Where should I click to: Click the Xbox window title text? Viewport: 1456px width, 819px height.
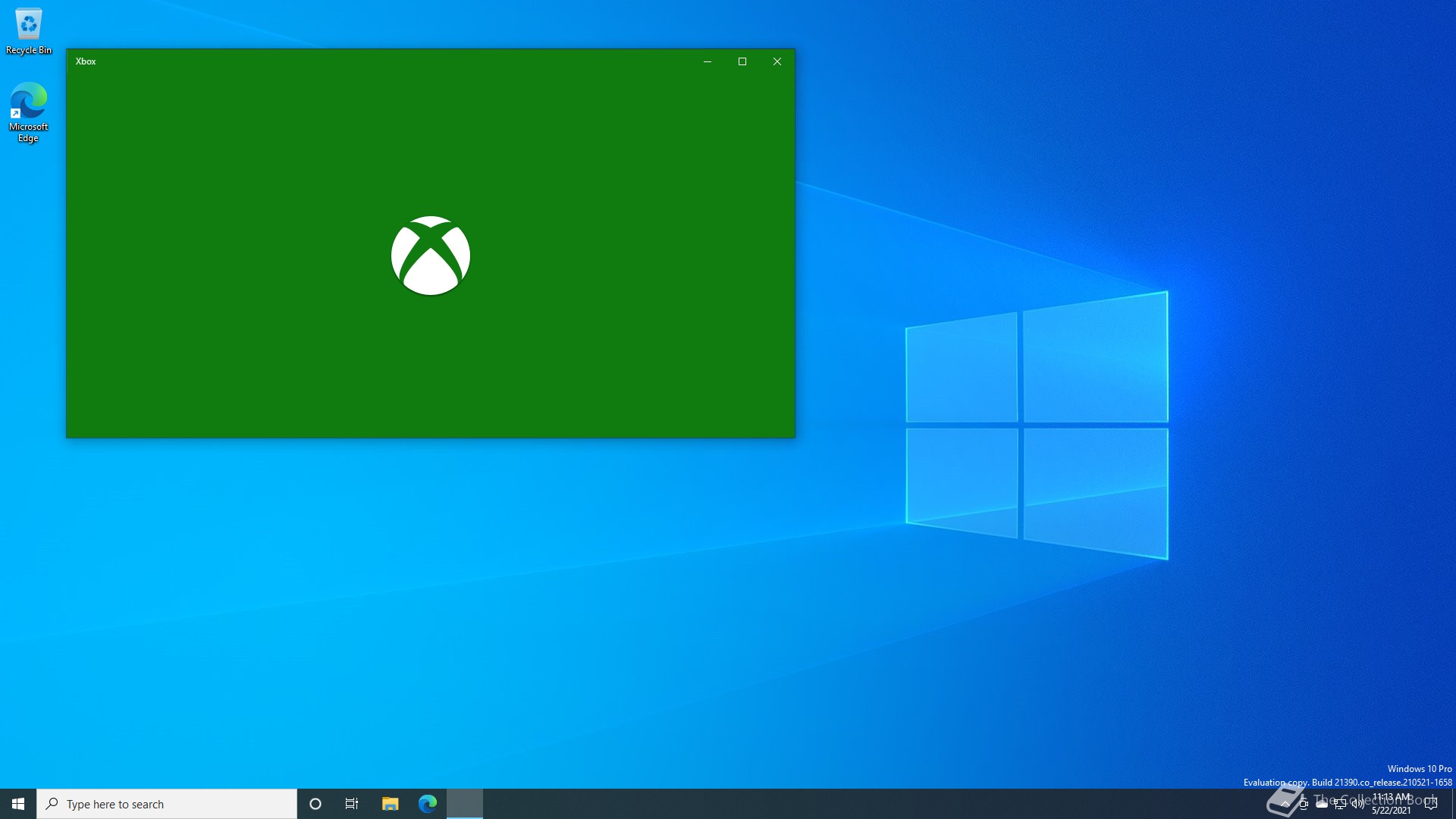coord(86,61)
